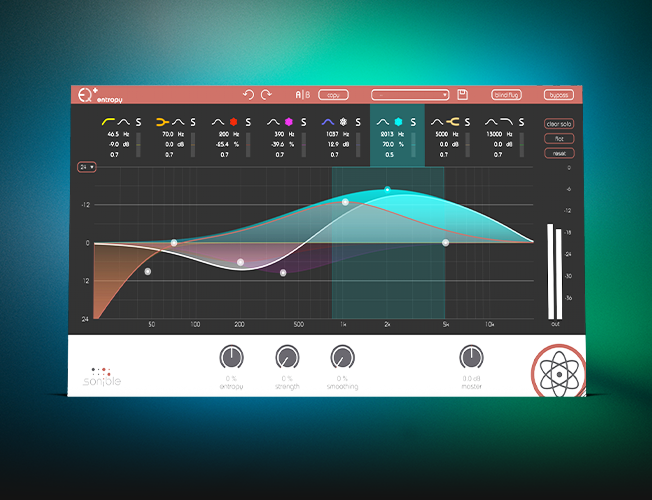Select bell filter icon on 390 Hz band
Screen dimensions: 652x500
[x=273, y=122]
